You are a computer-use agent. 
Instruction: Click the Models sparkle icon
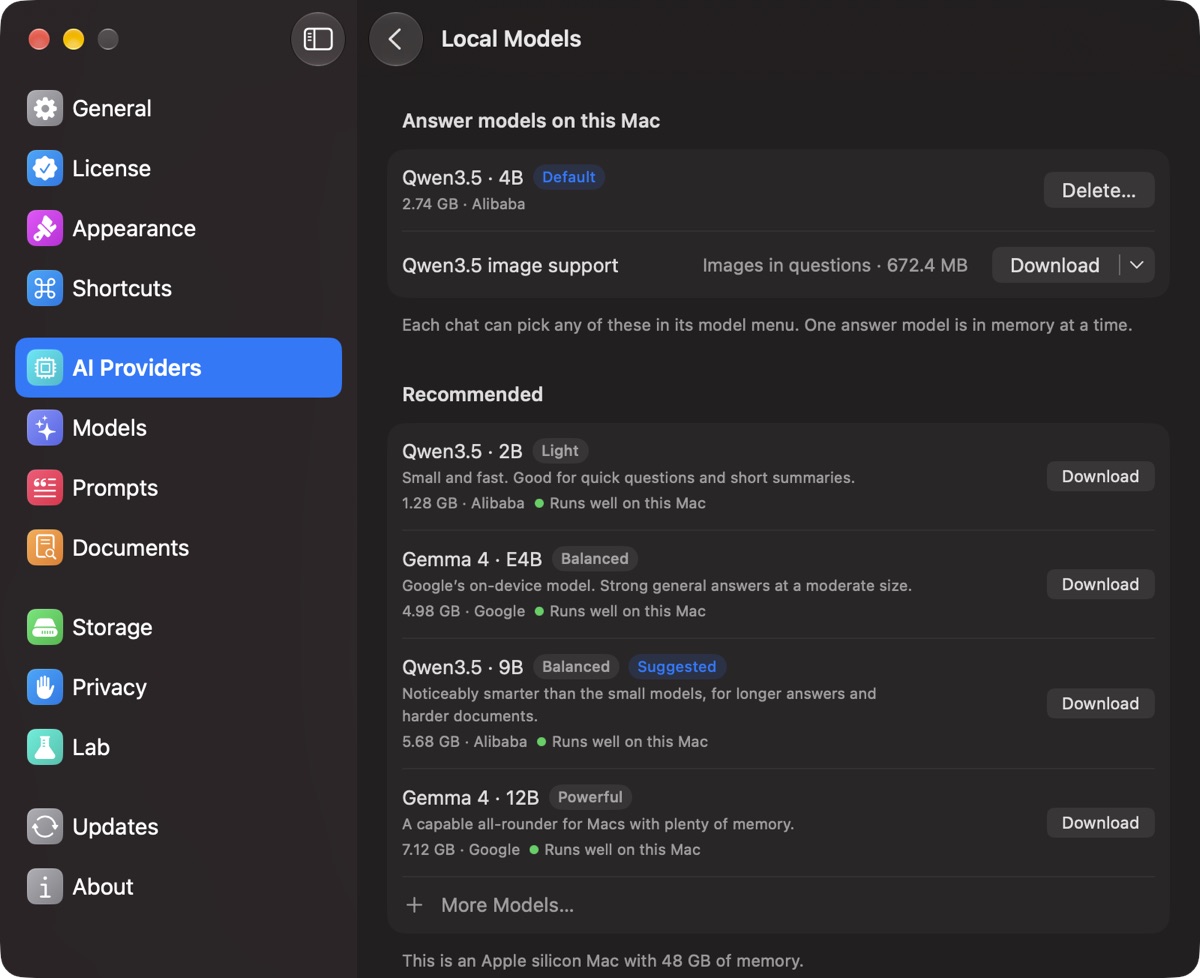[x=45, y=428]
